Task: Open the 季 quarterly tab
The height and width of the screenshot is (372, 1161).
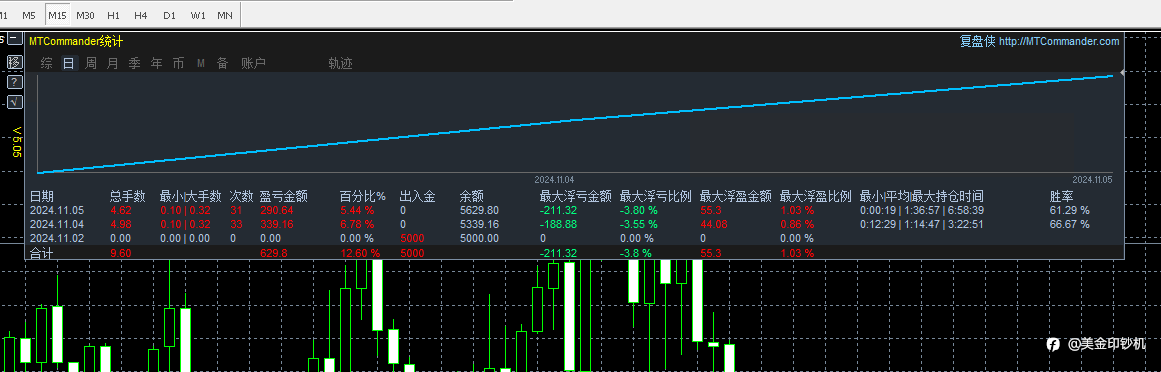Action: click(x=135, y=64)
